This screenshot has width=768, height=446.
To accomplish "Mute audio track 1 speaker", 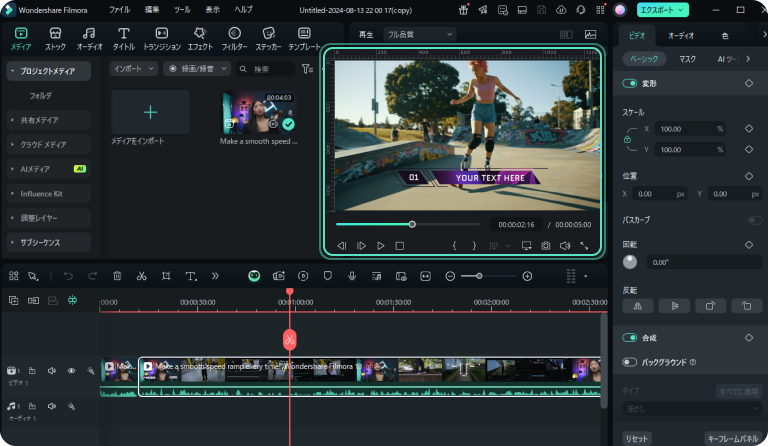I will pos(51,406).
